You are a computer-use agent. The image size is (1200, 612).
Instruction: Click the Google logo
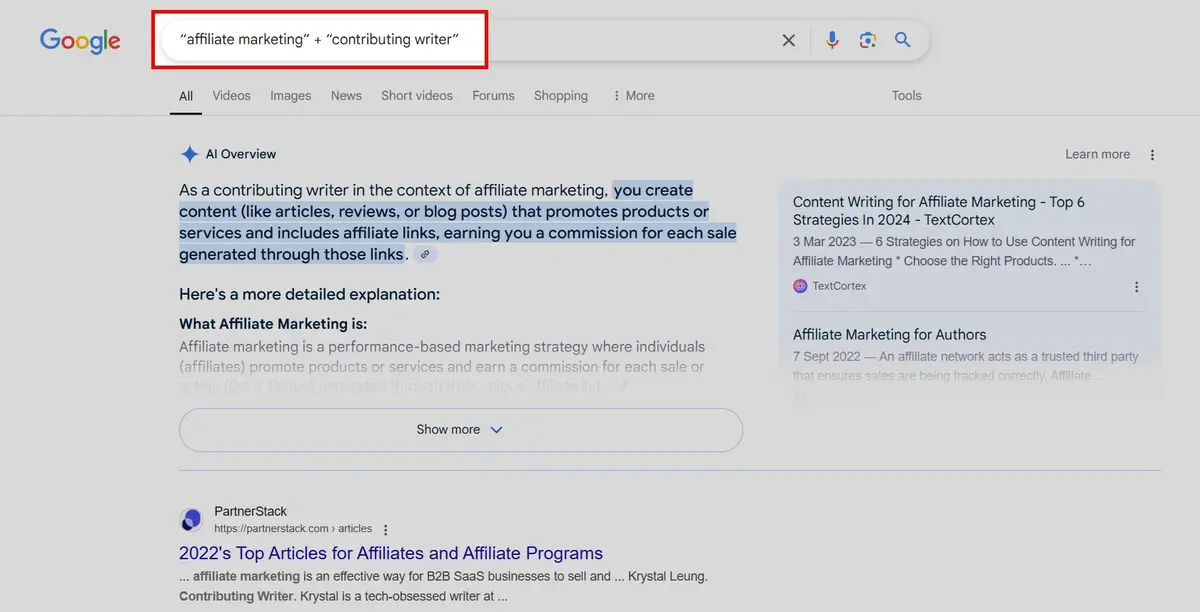tap(80, 40)
